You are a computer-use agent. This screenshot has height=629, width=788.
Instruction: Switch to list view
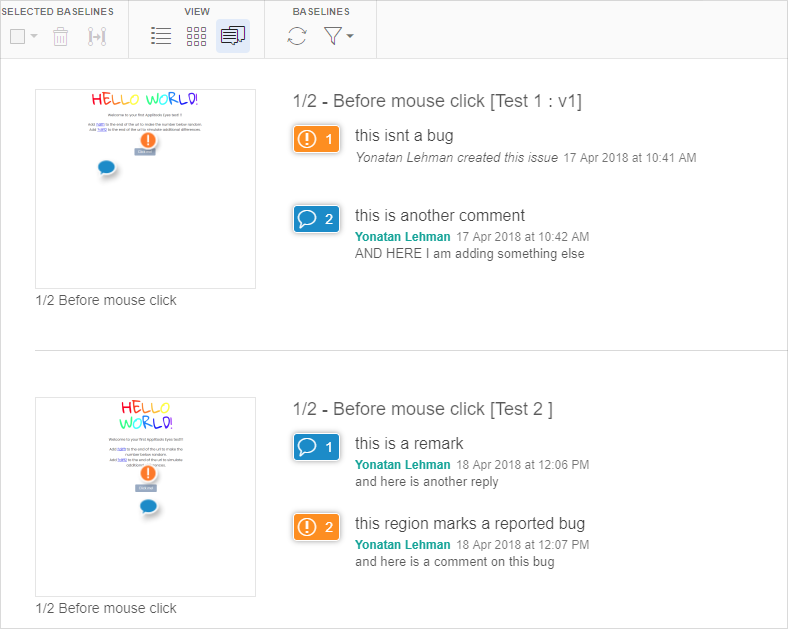point(161,36)
